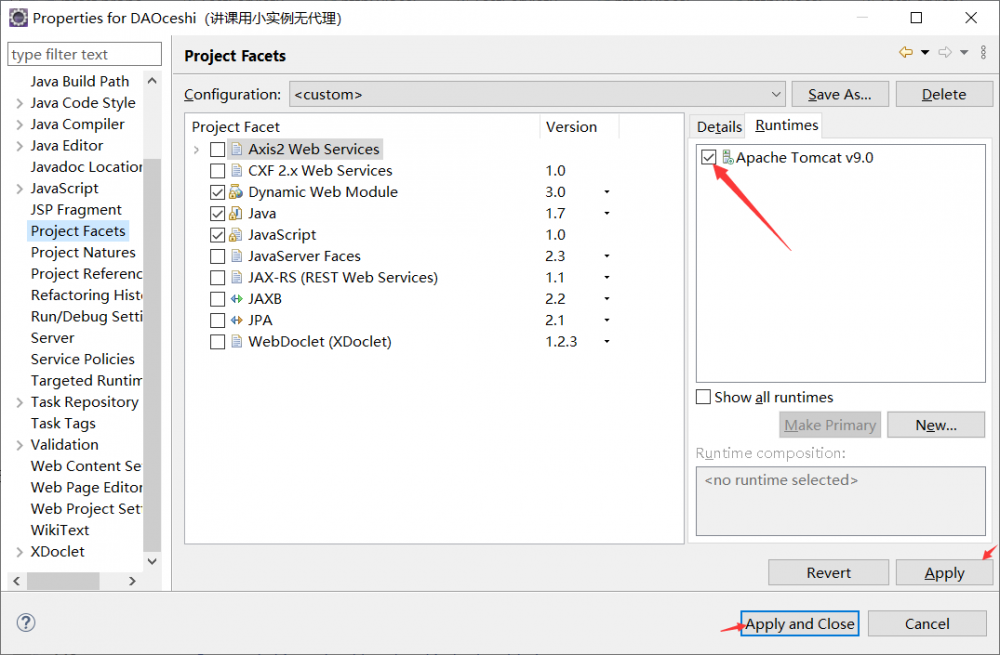Enable the JAXB facet checkbox
Screen dimensions: 1000x655
click(x=217, y=299)
